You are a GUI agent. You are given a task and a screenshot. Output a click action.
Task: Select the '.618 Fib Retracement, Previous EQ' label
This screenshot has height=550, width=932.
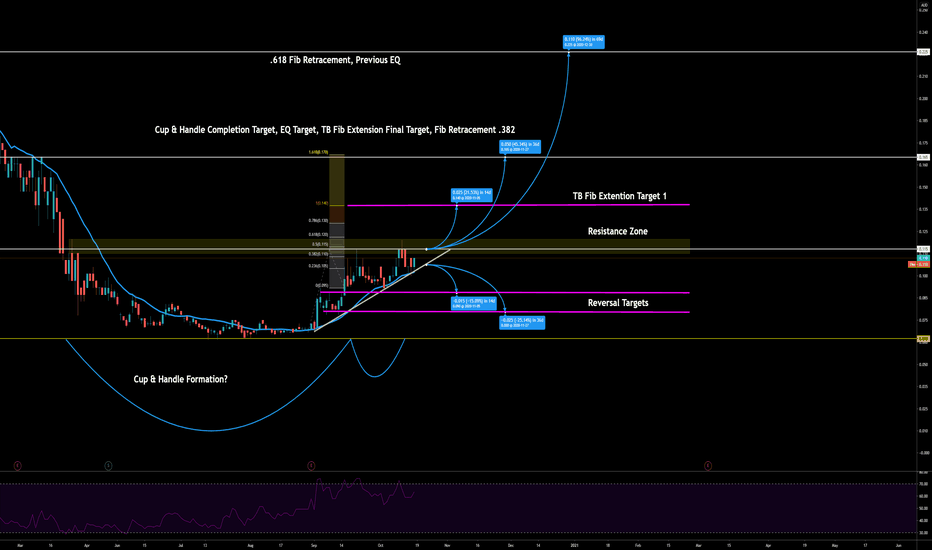point(335,60)
